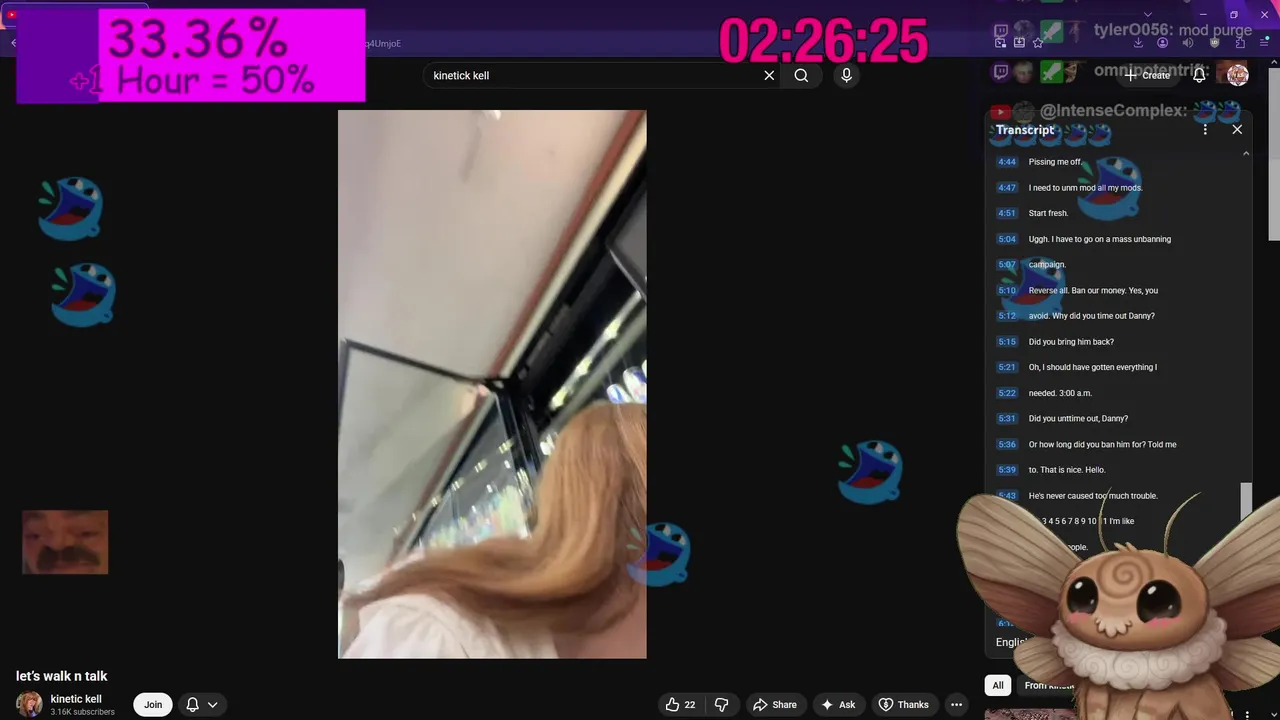1280x720 pixels.
Task: Click the install app icon in address bar
Action: click(x=1019, y=43)
